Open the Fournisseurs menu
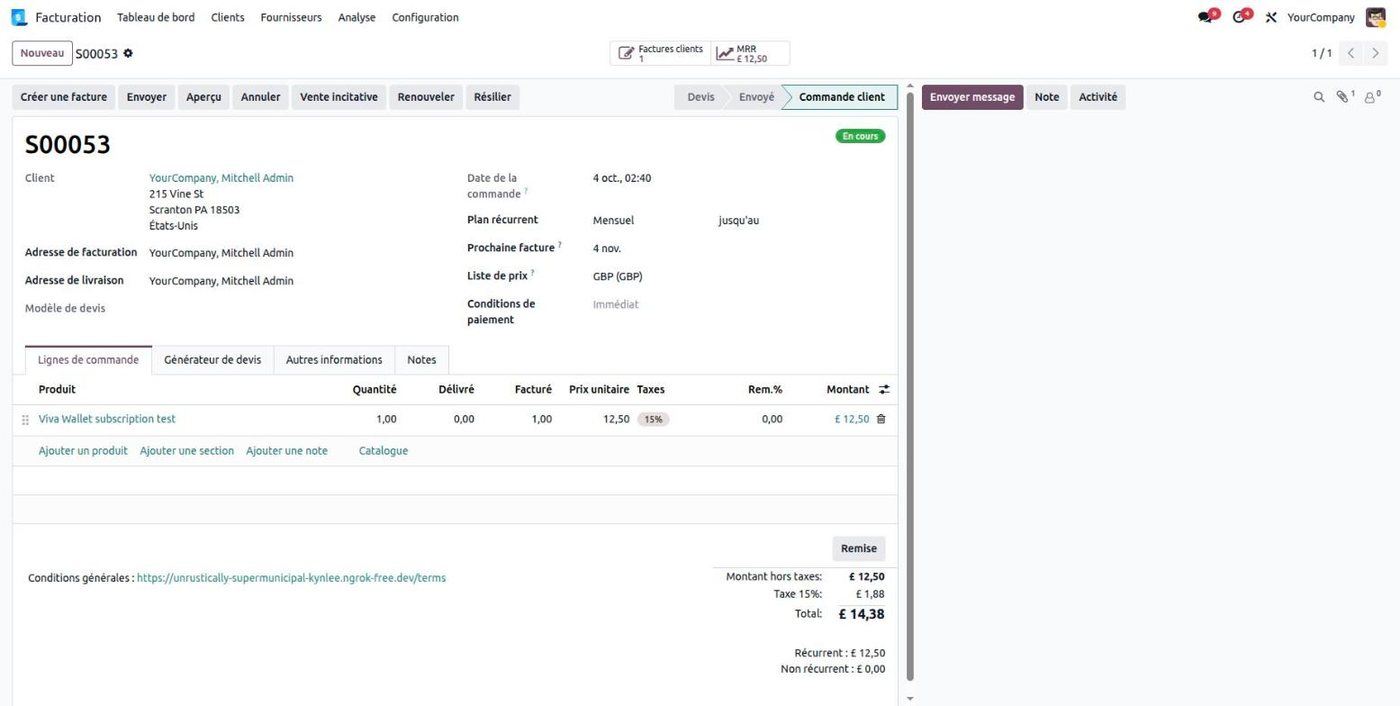The height and width of the screenshot is (706, 1400). coord(291,17)
